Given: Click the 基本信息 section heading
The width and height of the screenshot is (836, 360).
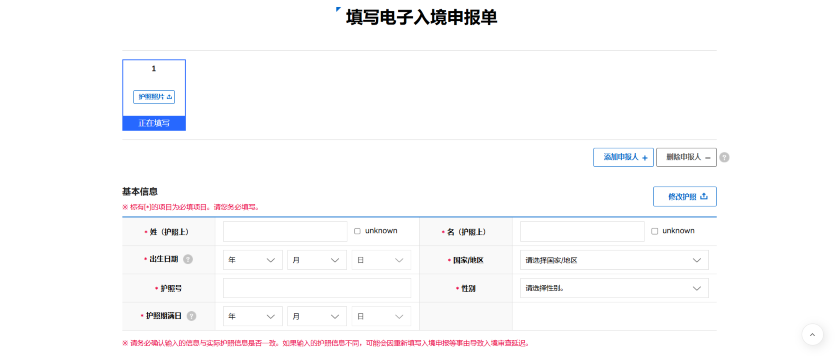Looking at the screenshot, I should (140, 191).
